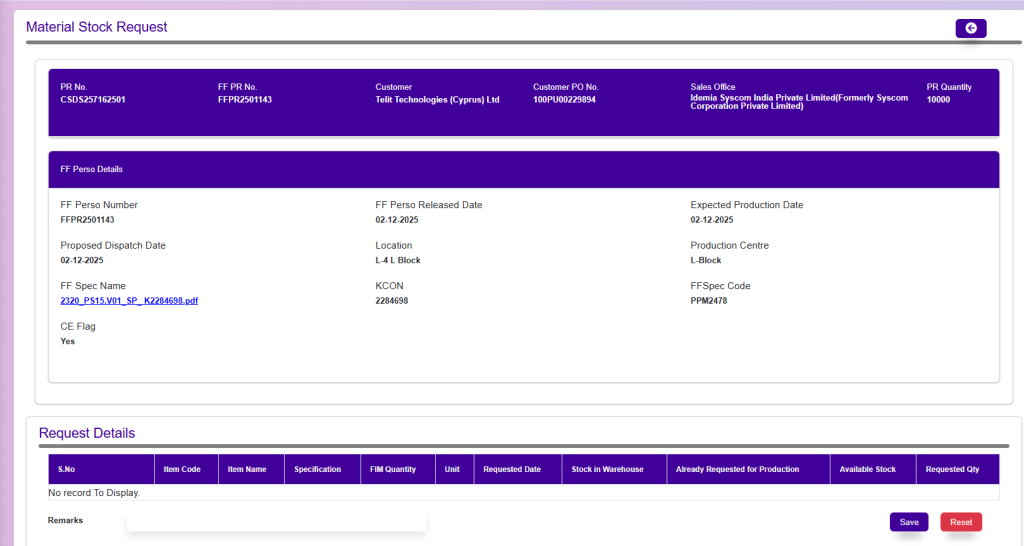Click Already Requested for Production header
Screen dimensions: 1024x546
[737, 469]
